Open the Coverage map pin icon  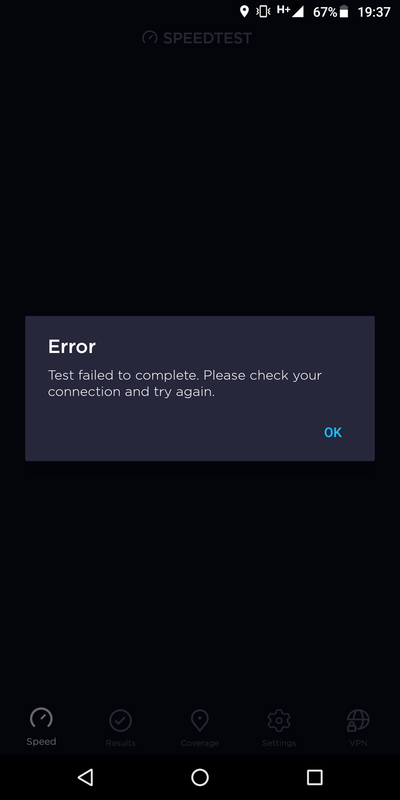coord(199,720)
